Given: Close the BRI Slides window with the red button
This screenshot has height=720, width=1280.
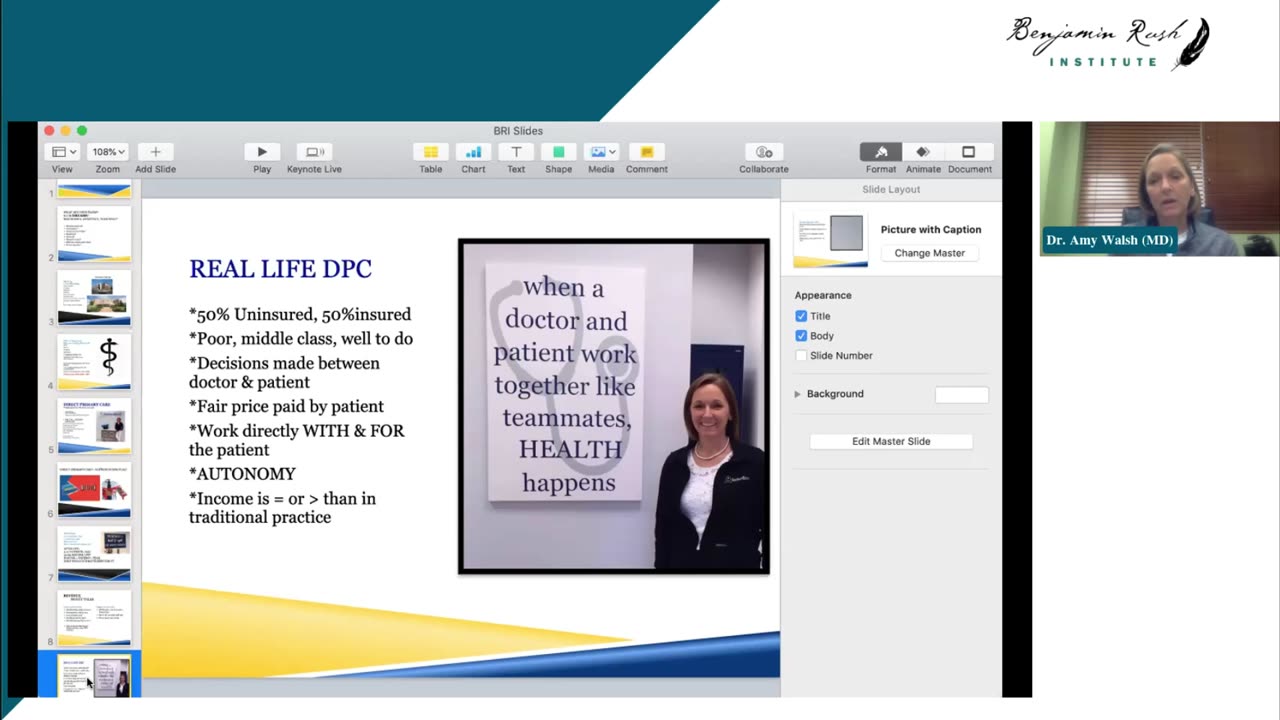Looking at the screenshot, I should 49,131.
